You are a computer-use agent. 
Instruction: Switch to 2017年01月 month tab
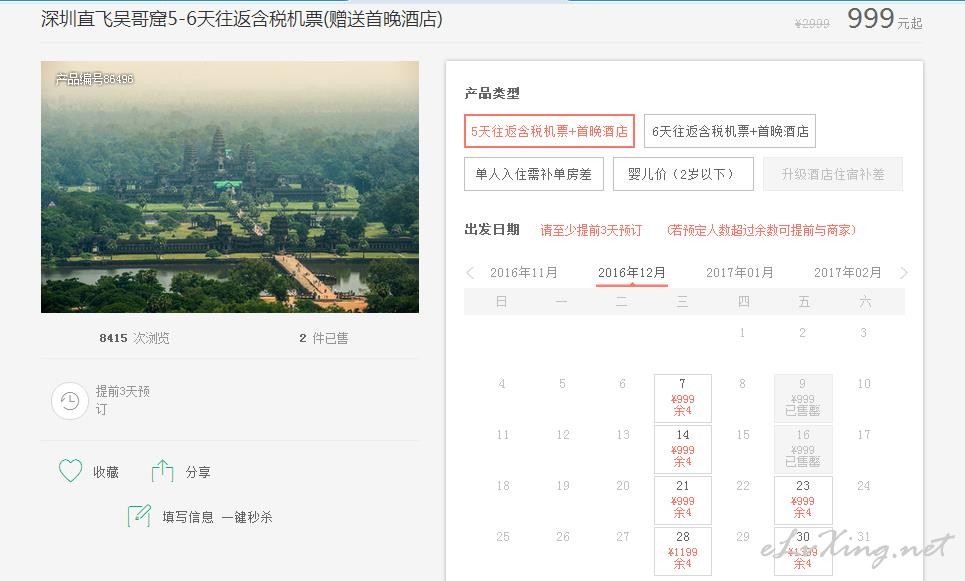coord(740,273)
